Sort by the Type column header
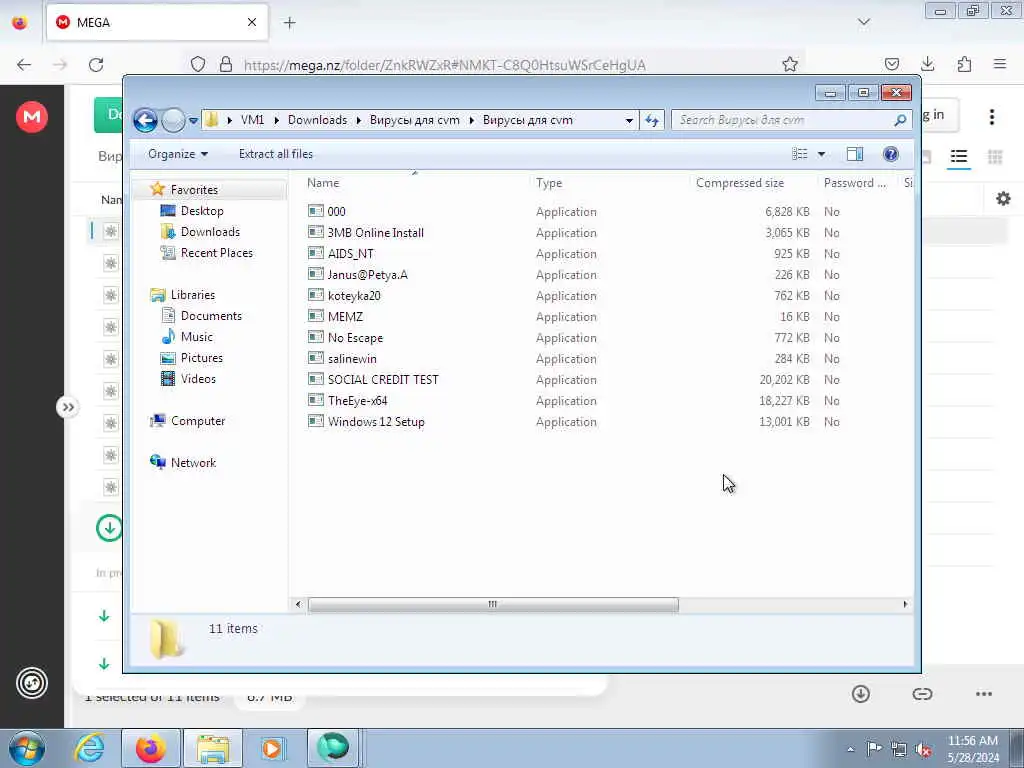The image size is (1024, 768). (x=549, y=183)
